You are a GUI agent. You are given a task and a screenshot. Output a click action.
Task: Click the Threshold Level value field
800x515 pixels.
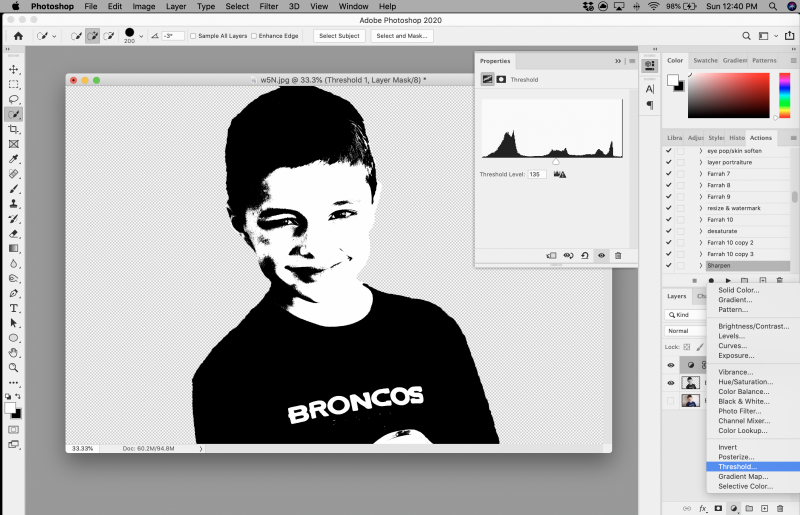tap(537, 174)
